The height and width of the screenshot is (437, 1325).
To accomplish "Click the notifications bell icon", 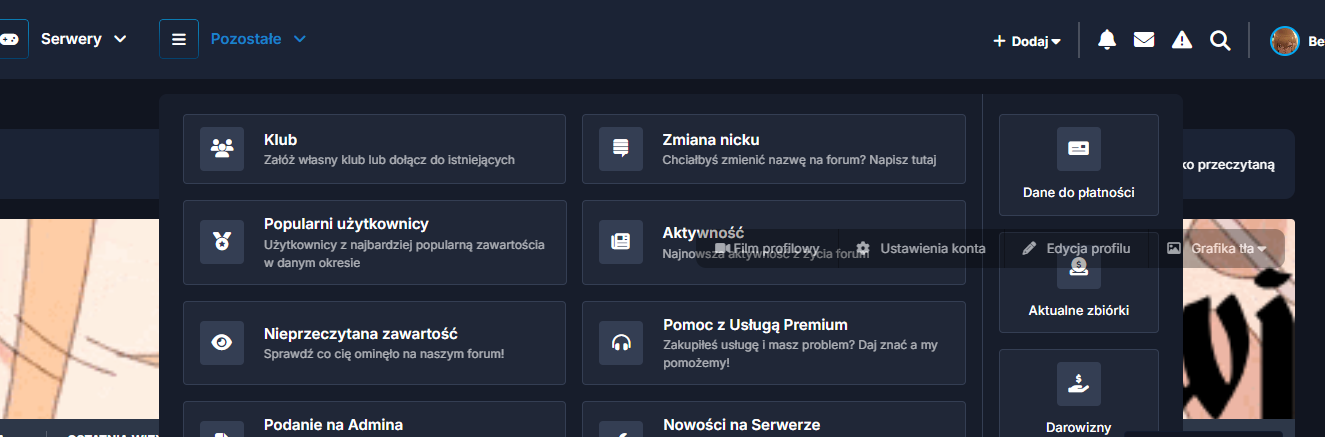I will click(1107, 40).
